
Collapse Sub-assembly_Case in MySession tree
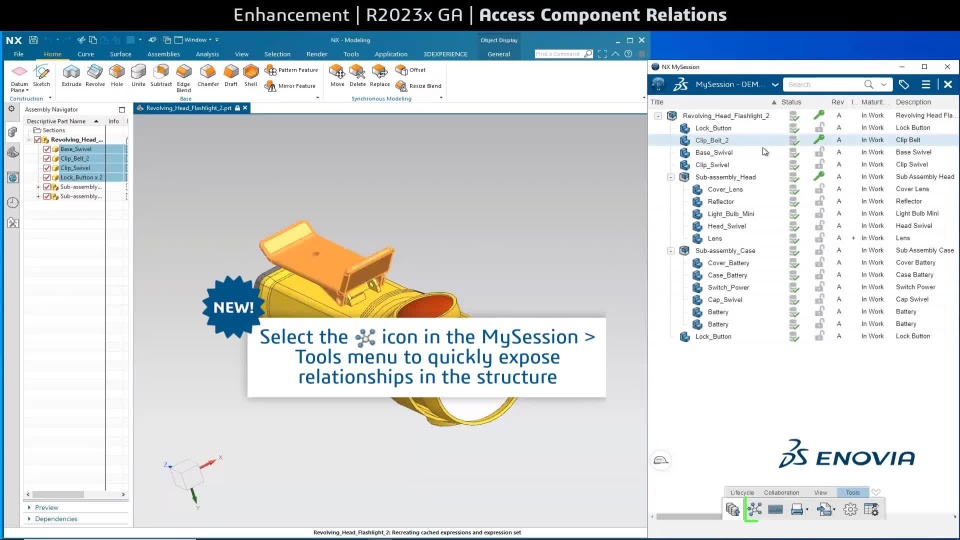[x=670, y=250]
